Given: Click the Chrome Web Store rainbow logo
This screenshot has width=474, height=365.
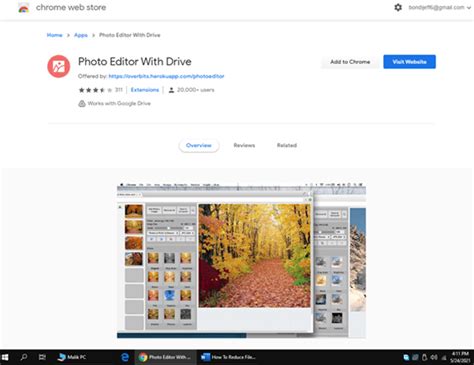Looking at the screenshot, I should point(23,8).
